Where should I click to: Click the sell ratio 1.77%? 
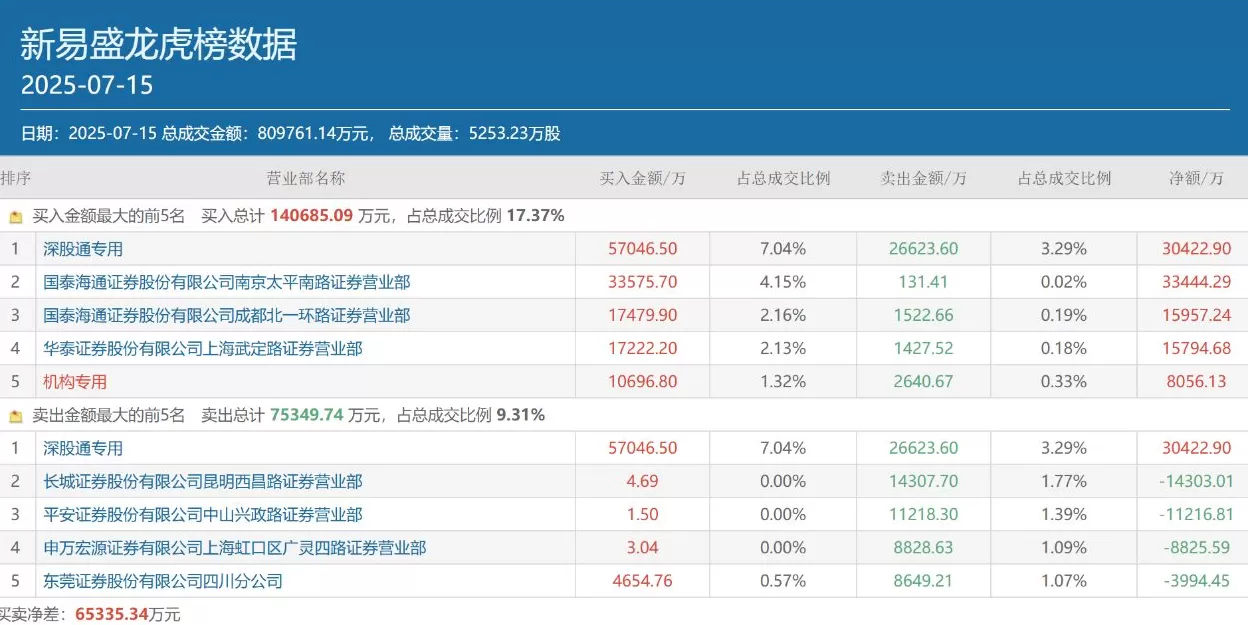point(1064,481)
